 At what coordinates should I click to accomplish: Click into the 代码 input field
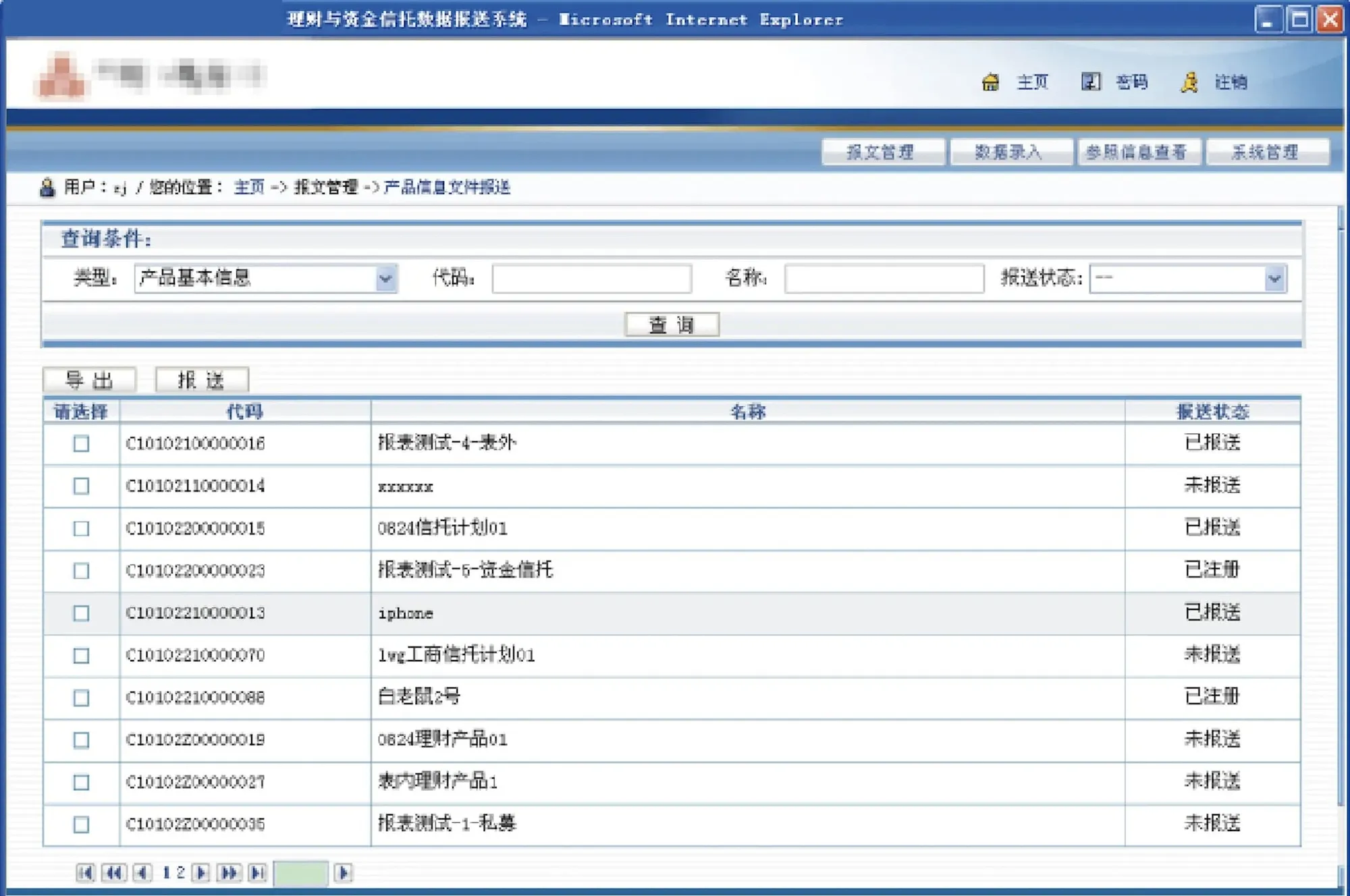coord(591,278)
